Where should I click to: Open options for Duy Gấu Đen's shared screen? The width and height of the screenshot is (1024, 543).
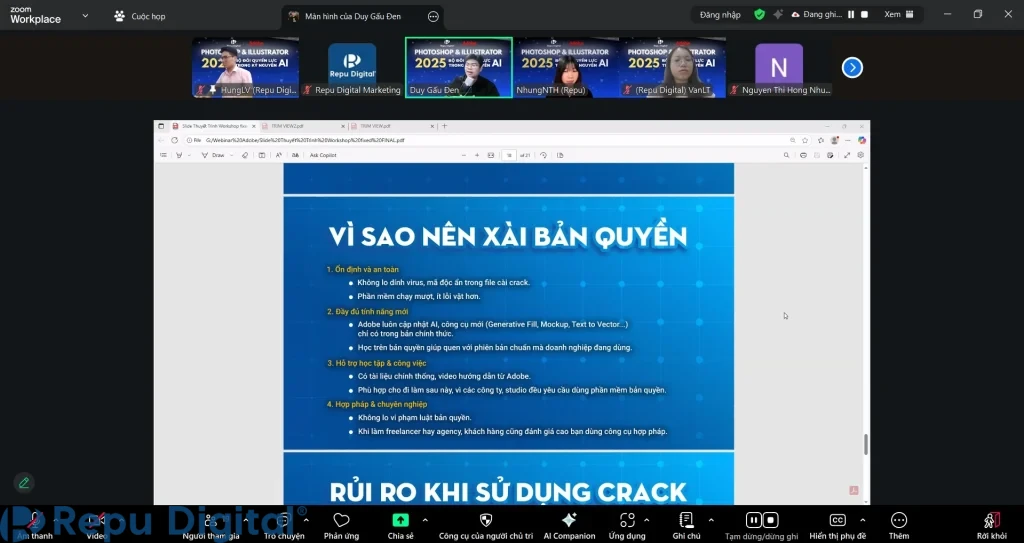coord(432,16)
